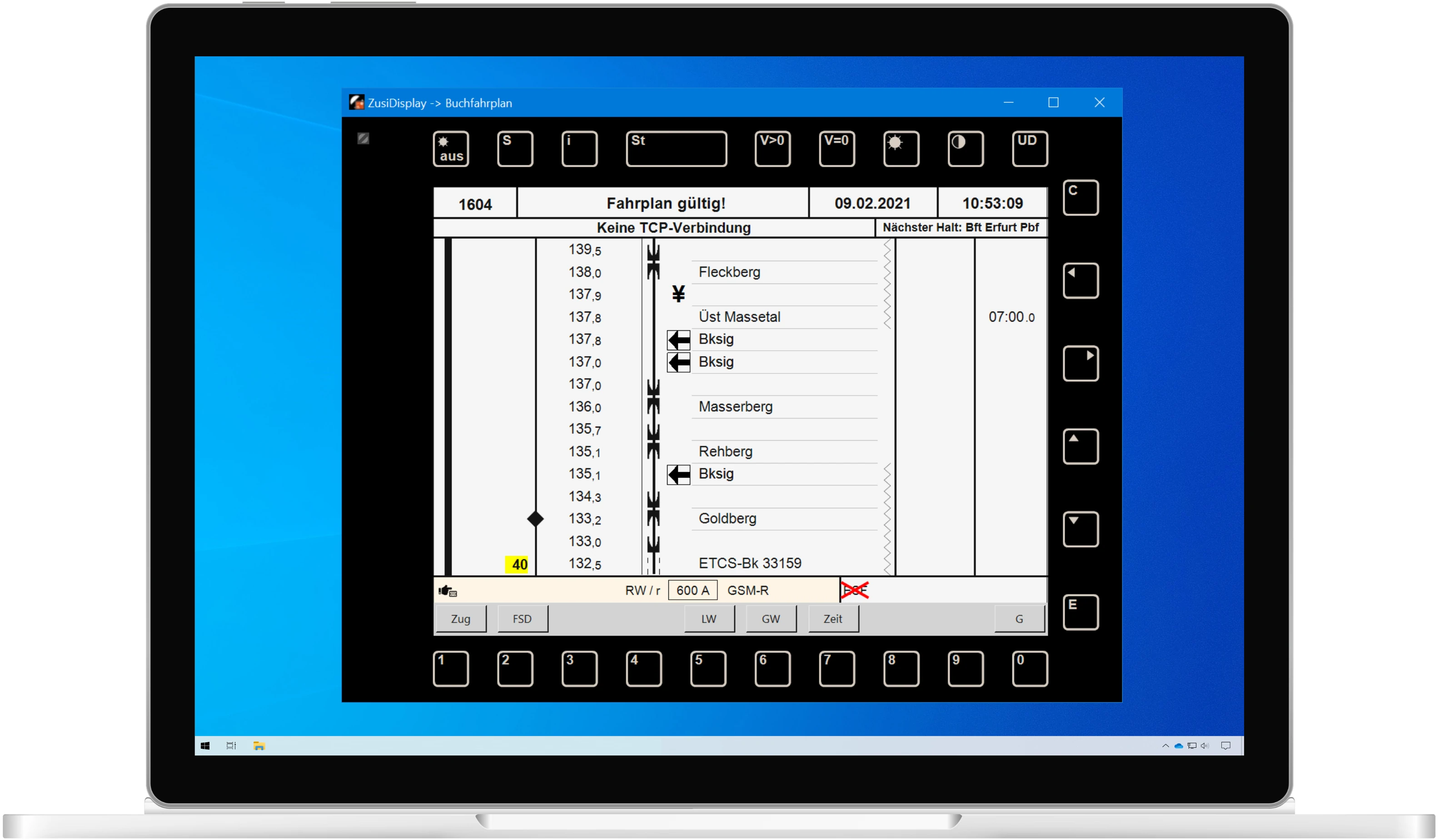Open the Windows Start menu
Viewport: 1439px width, 840px height.
tap(205, 746)
